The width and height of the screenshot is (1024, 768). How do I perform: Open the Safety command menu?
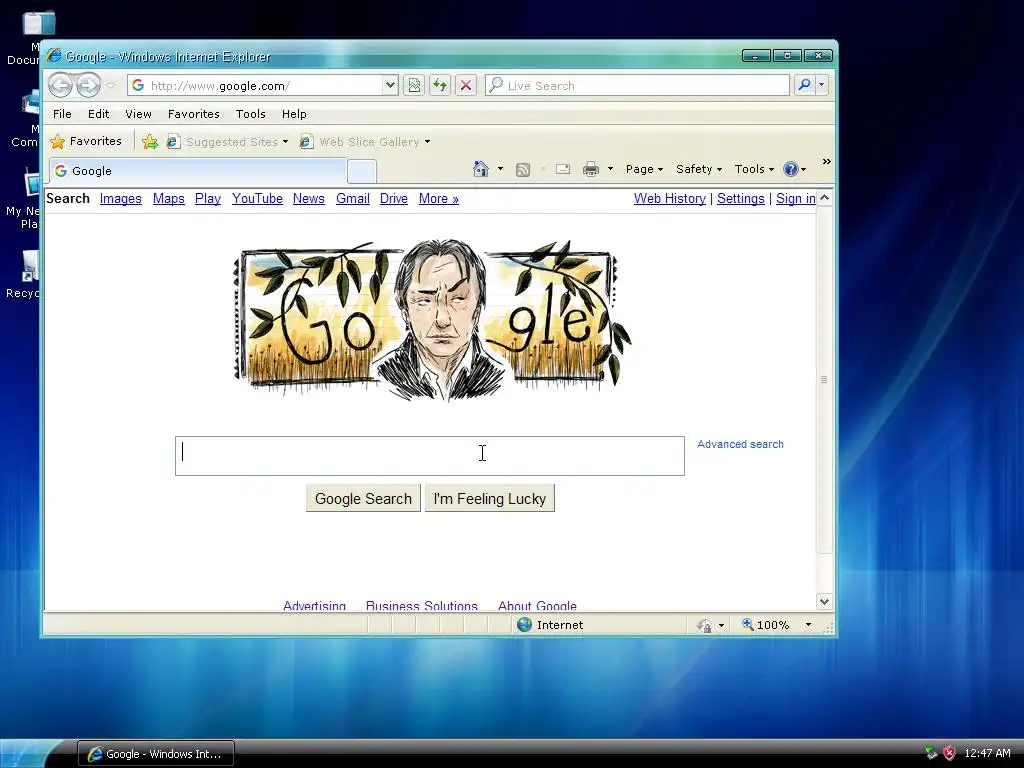click(699, 169)
